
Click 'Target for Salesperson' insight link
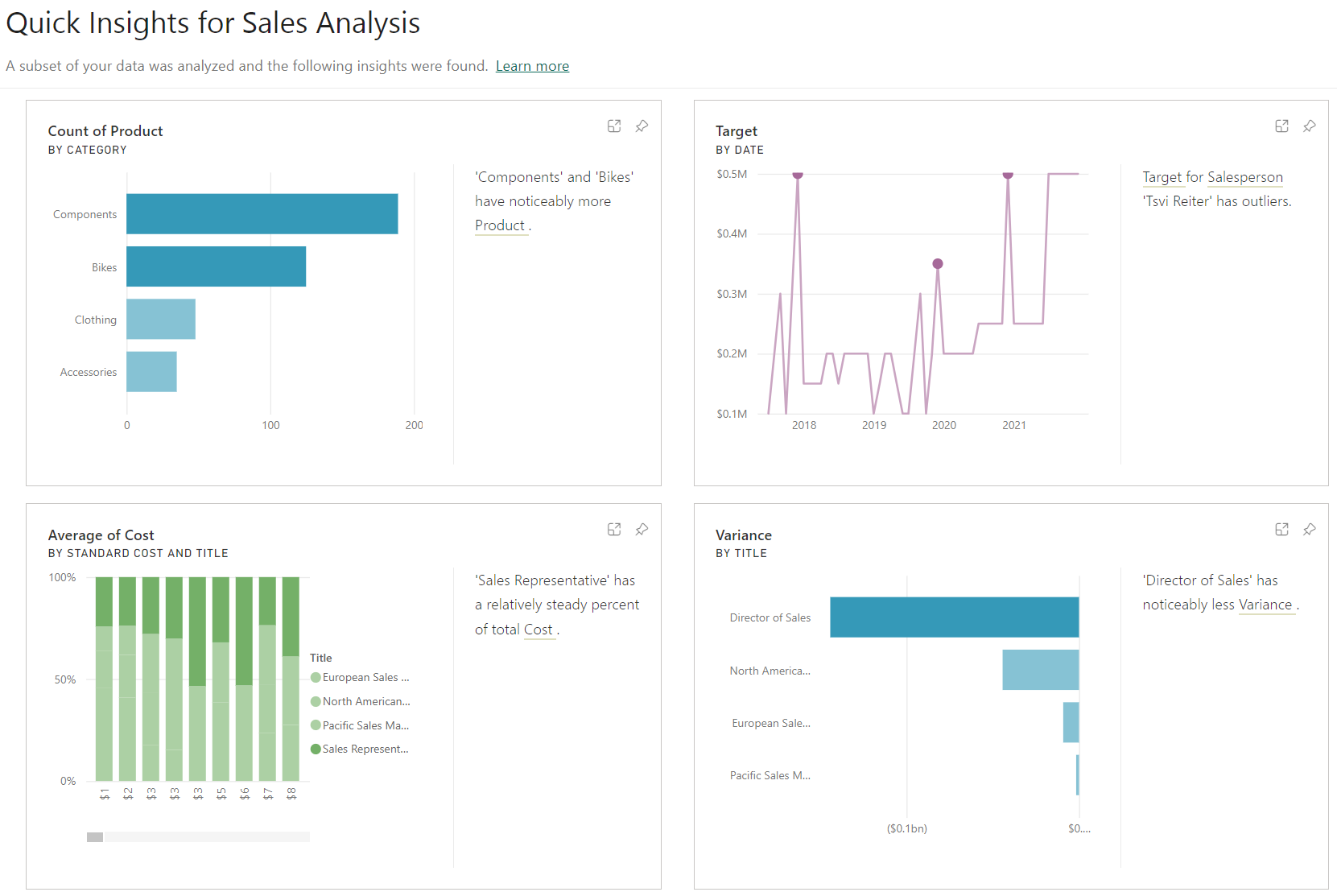[x=1212, y=177]
